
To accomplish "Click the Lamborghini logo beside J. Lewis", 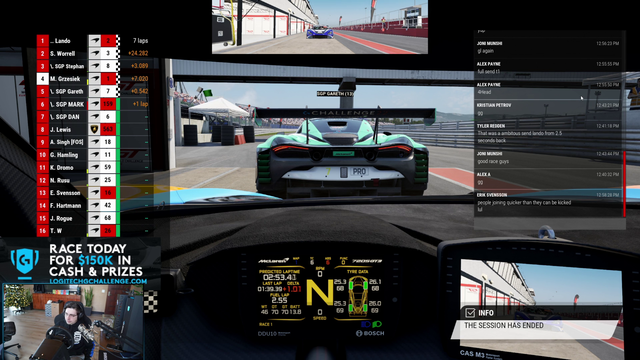I will (95, 129).
